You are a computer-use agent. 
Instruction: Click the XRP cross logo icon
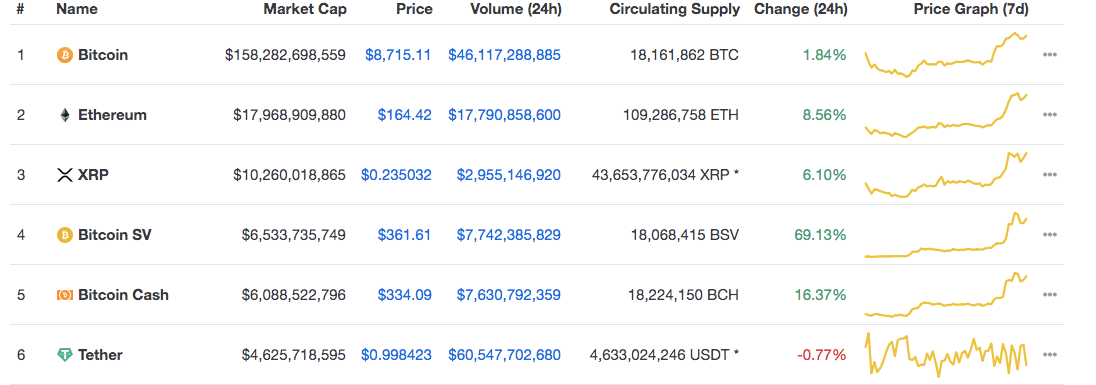(x=64, y=175)
